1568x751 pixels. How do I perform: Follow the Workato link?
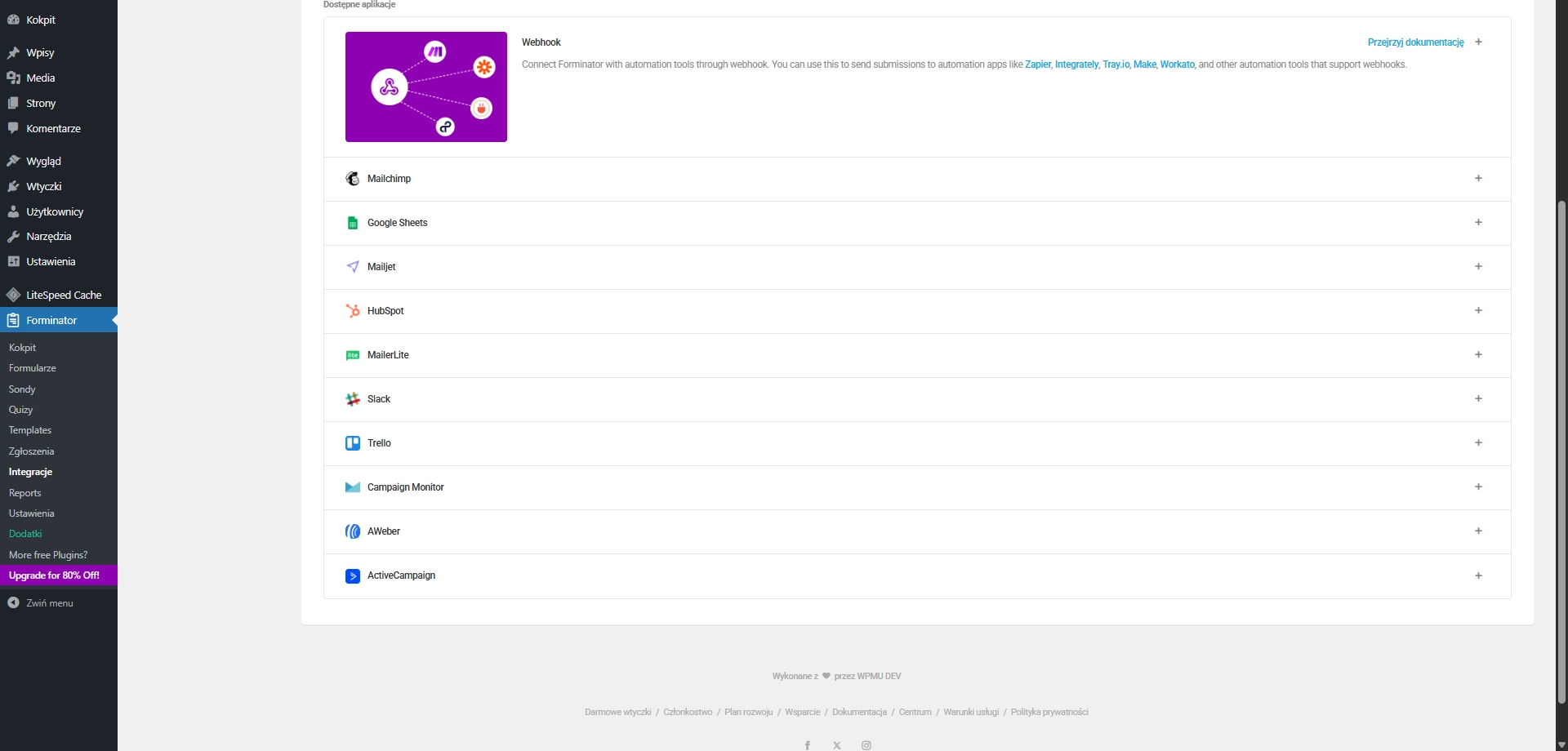1177,64
